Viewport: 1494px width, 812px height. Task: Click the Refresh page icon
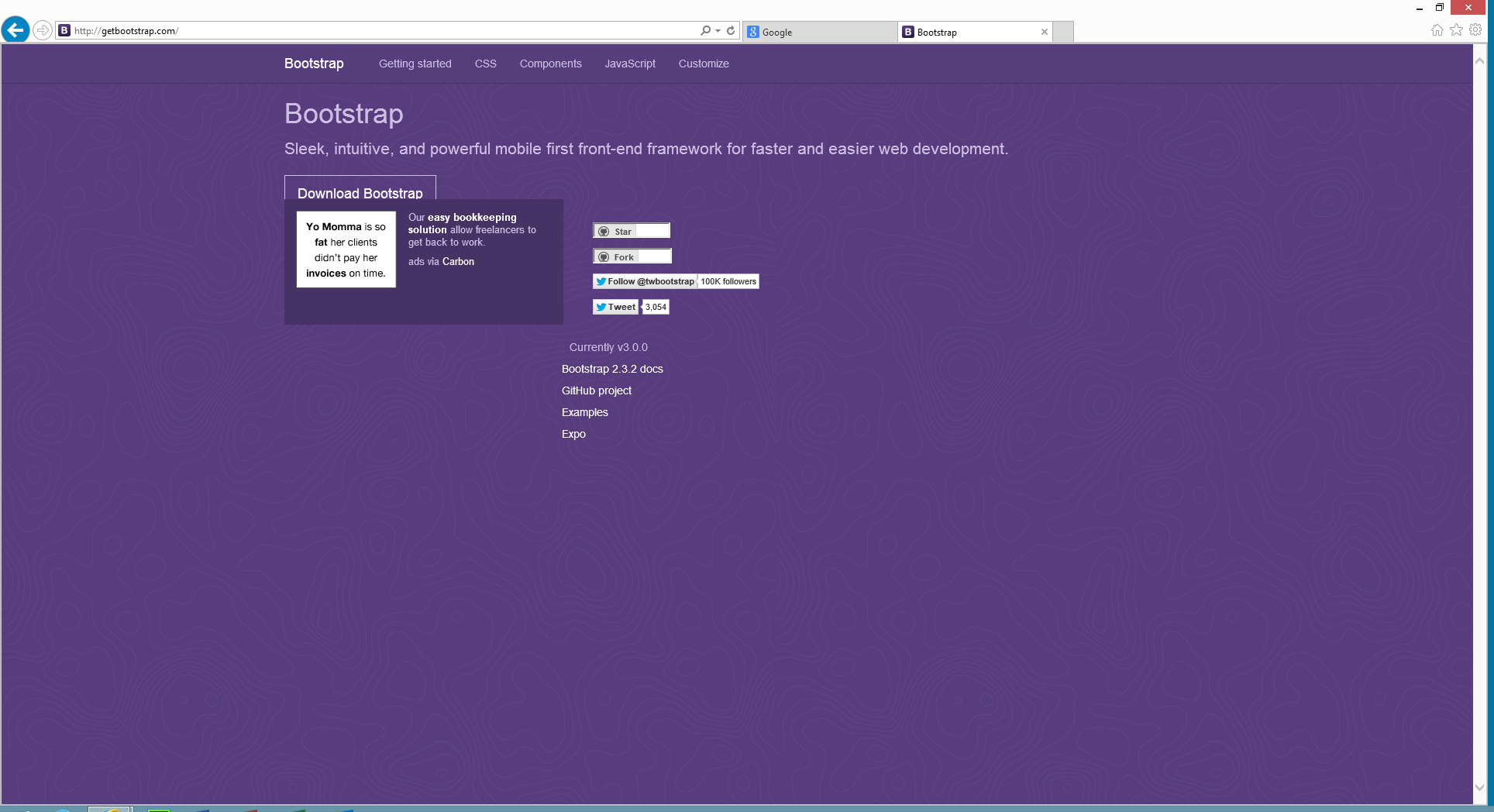[x=731, y=30]
